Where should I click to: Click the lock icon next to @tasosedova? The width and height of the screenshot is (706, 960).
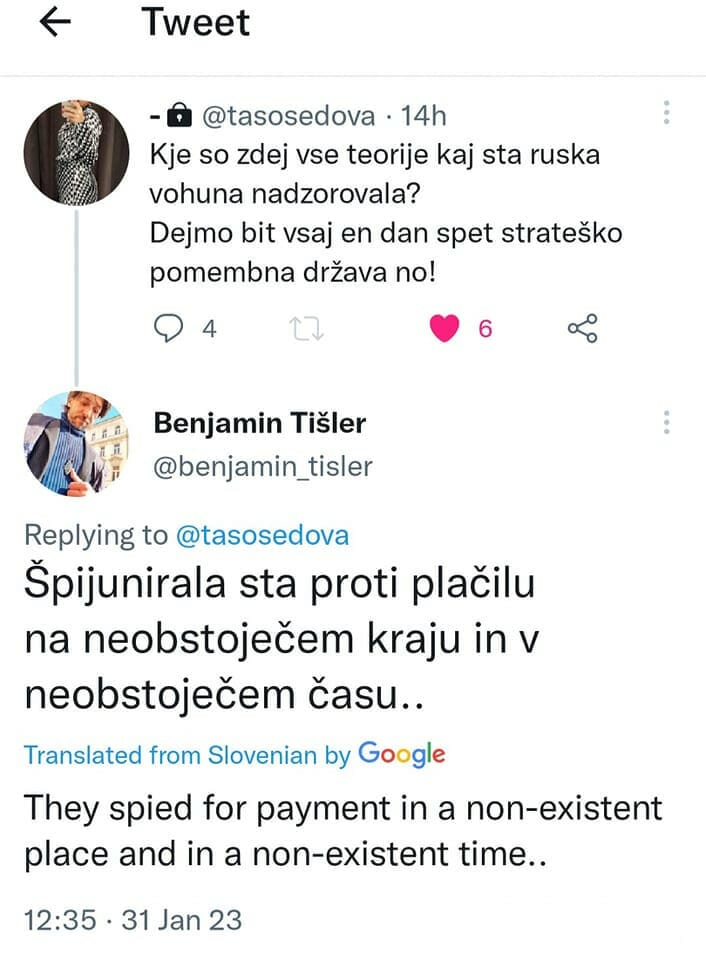(179, 117)
